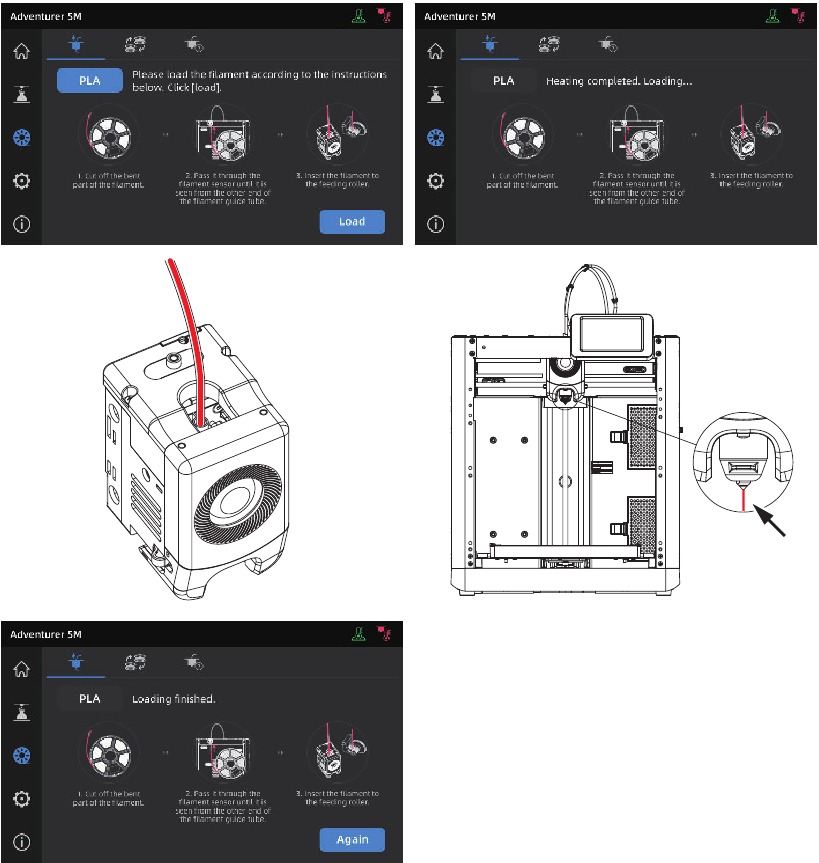The image size is (819, 863).
Task: Select filament wheel icon on 'Loading finished' screen
Action: [x=21, y=756]
